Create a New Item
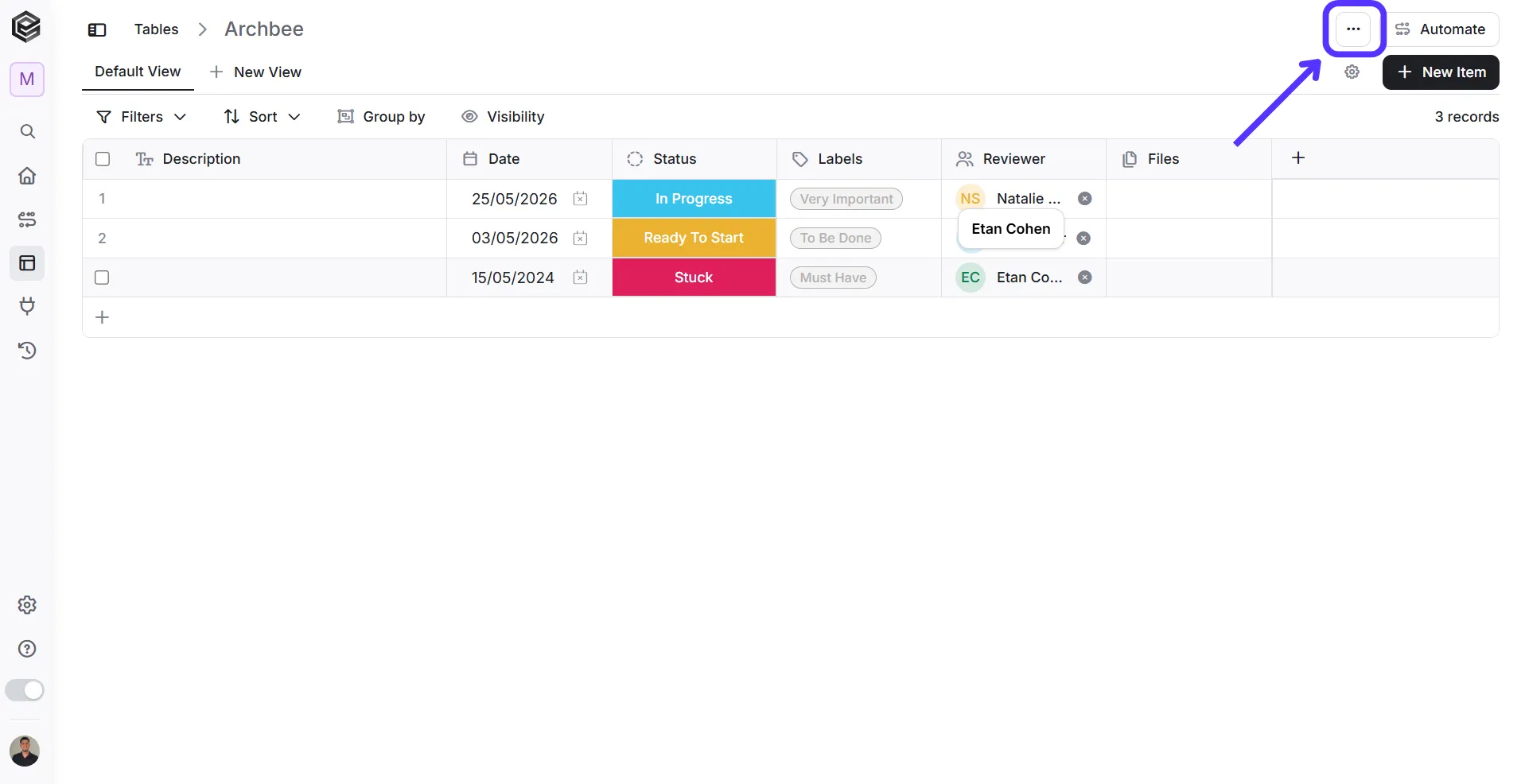This screenshot has height=784, width=1525. [x=1441, y=72]
